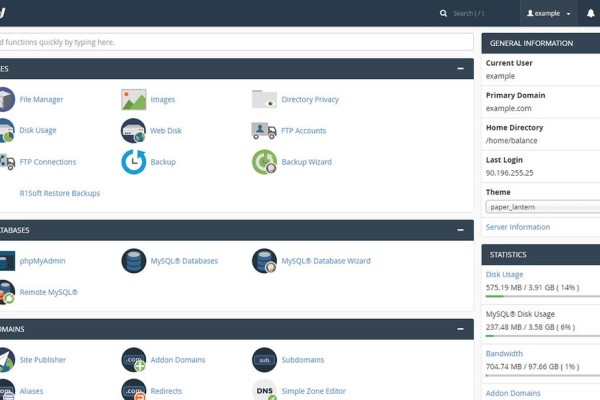Open the Addon Domains icon

click(134, 360)
